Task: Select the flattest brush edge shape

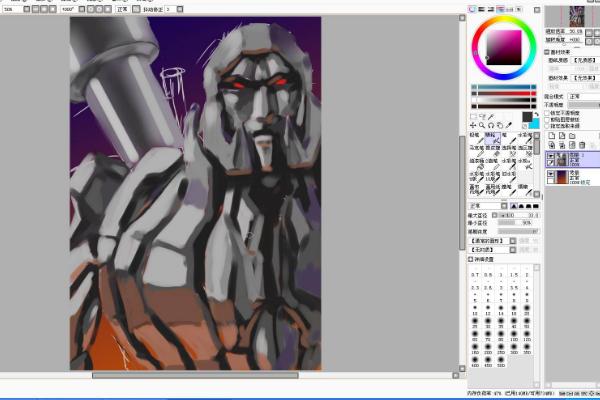Action: (536, 206)
